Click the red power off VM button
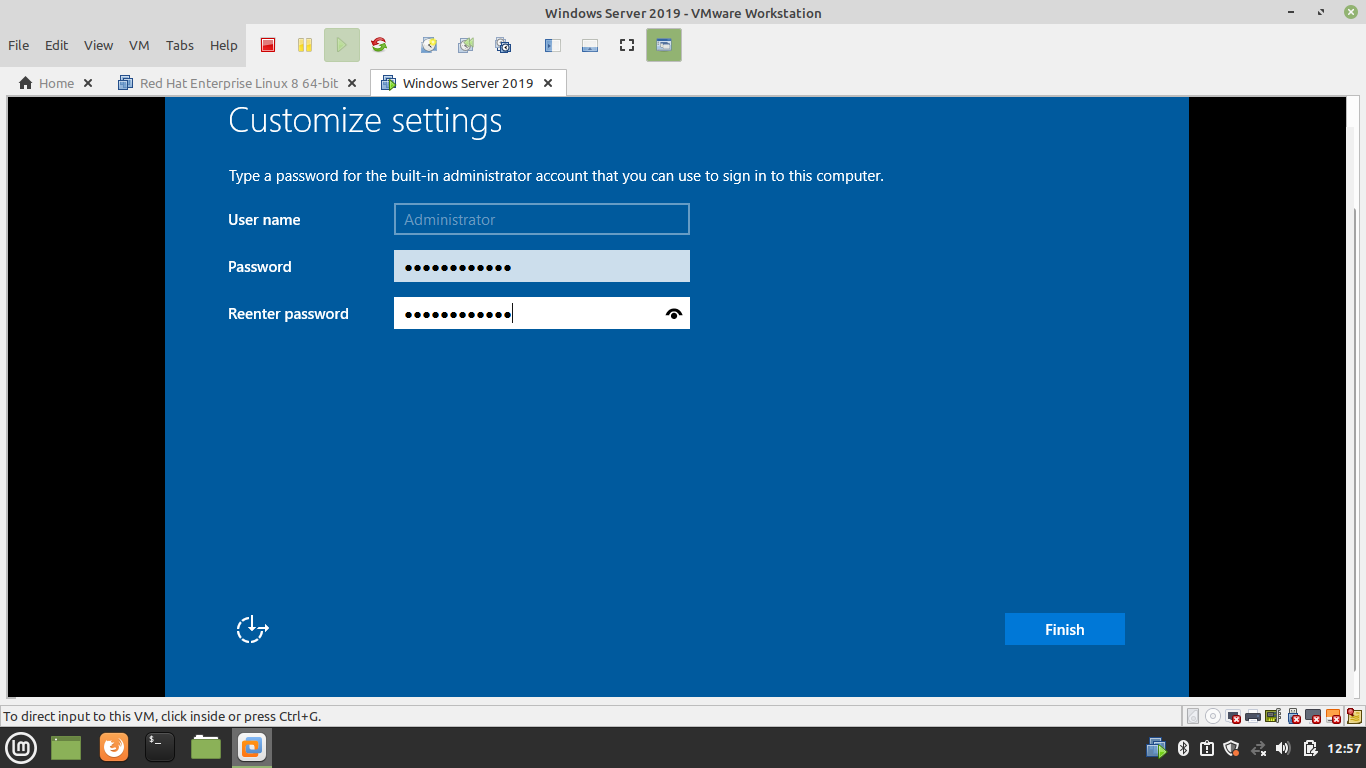Viewport: 1366px width, 768px height. (268, 45)
